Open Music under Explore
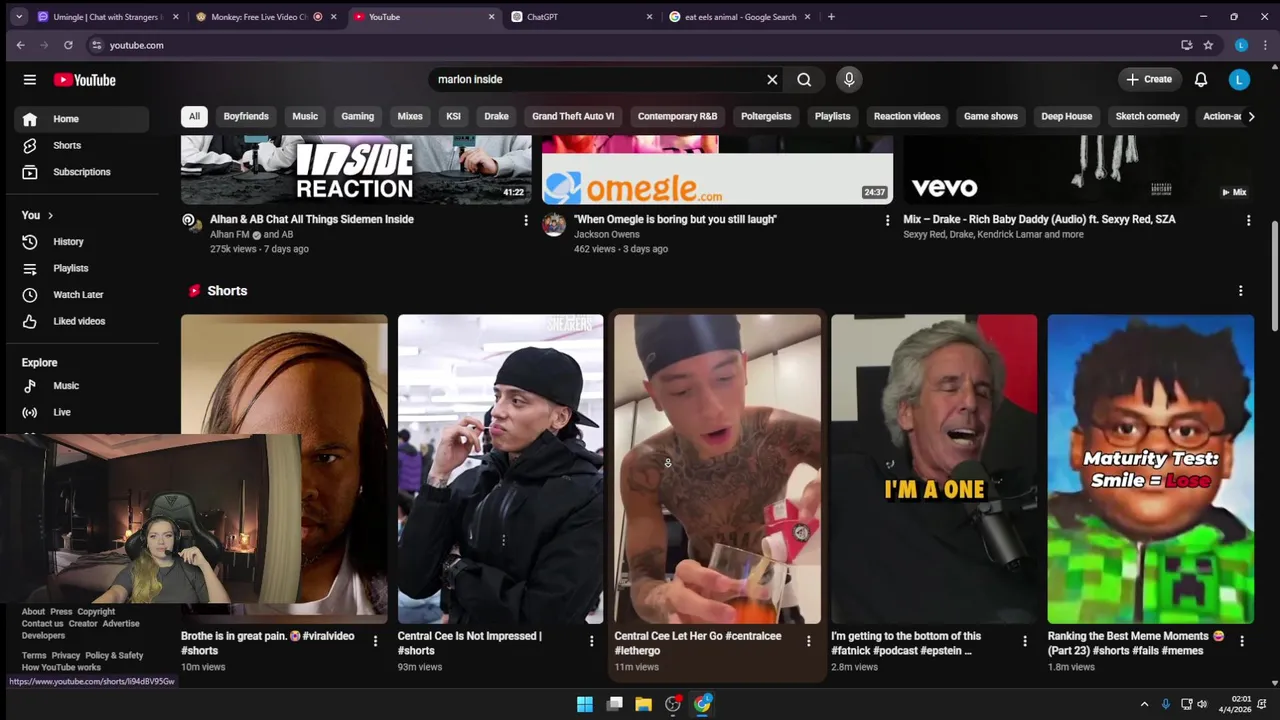 82,386
